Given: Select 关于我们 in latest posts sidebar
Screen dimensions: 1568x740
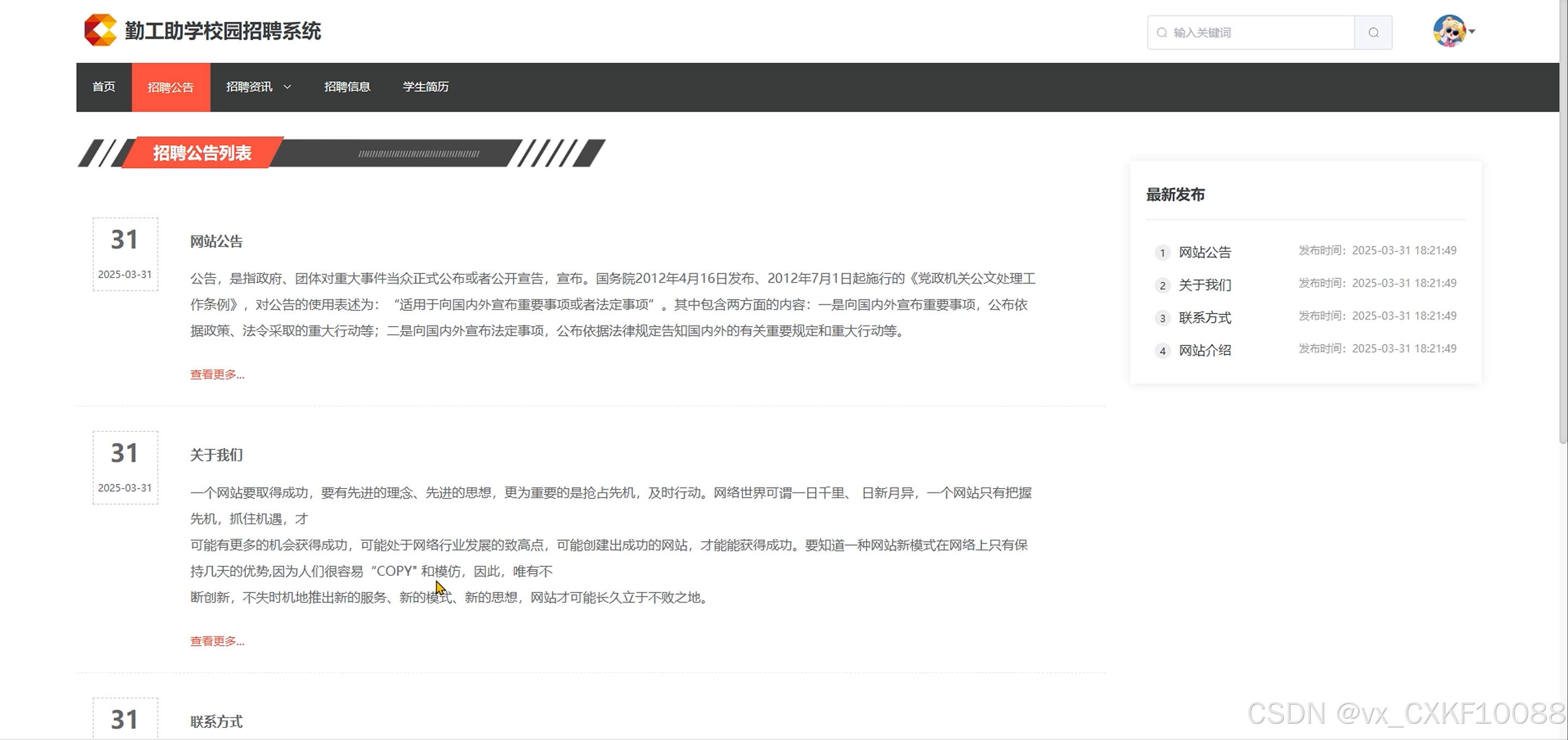Looking at the screenshot, I should tap(1204, 285).
